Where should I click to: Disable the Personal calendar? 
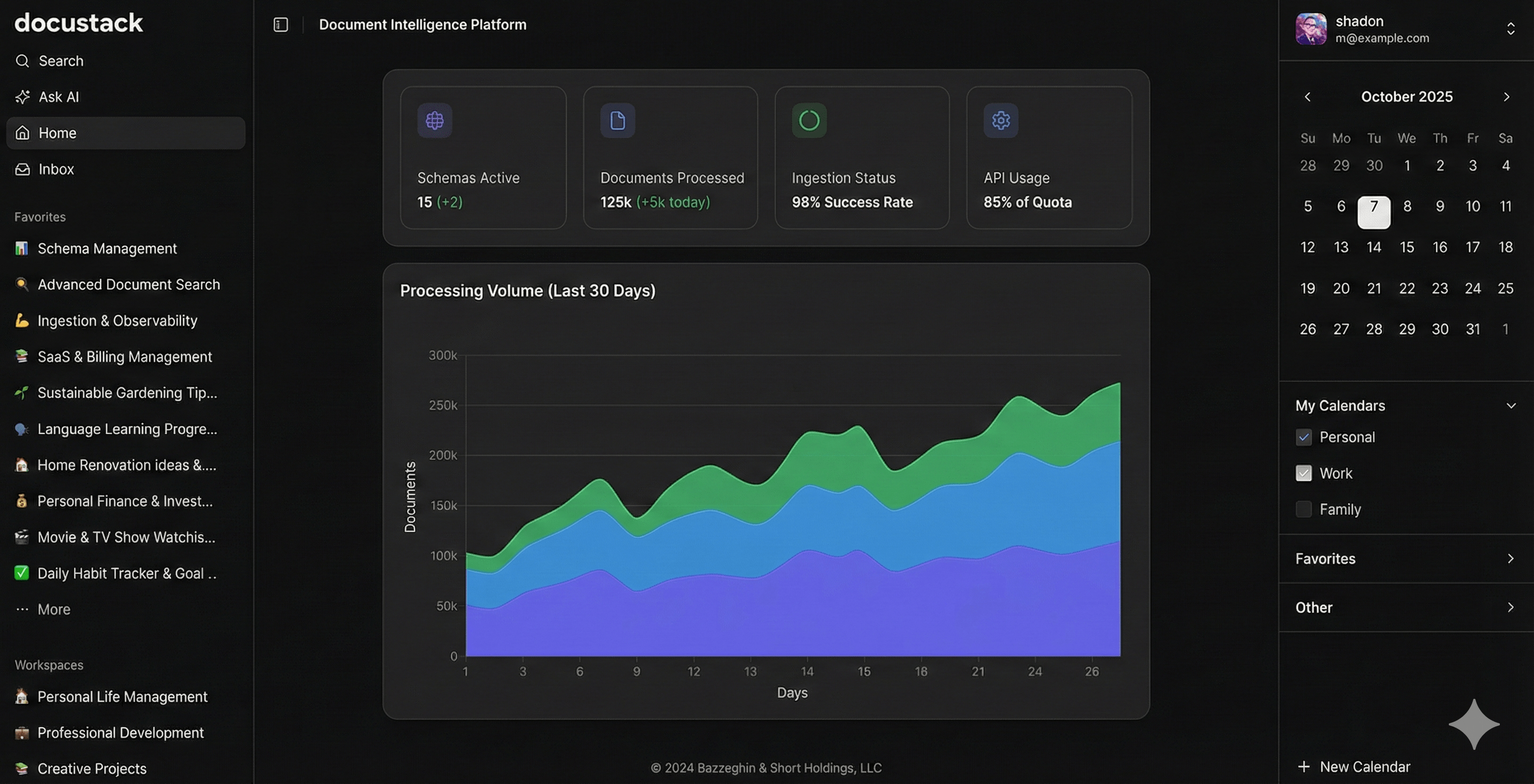[1303, 437]
